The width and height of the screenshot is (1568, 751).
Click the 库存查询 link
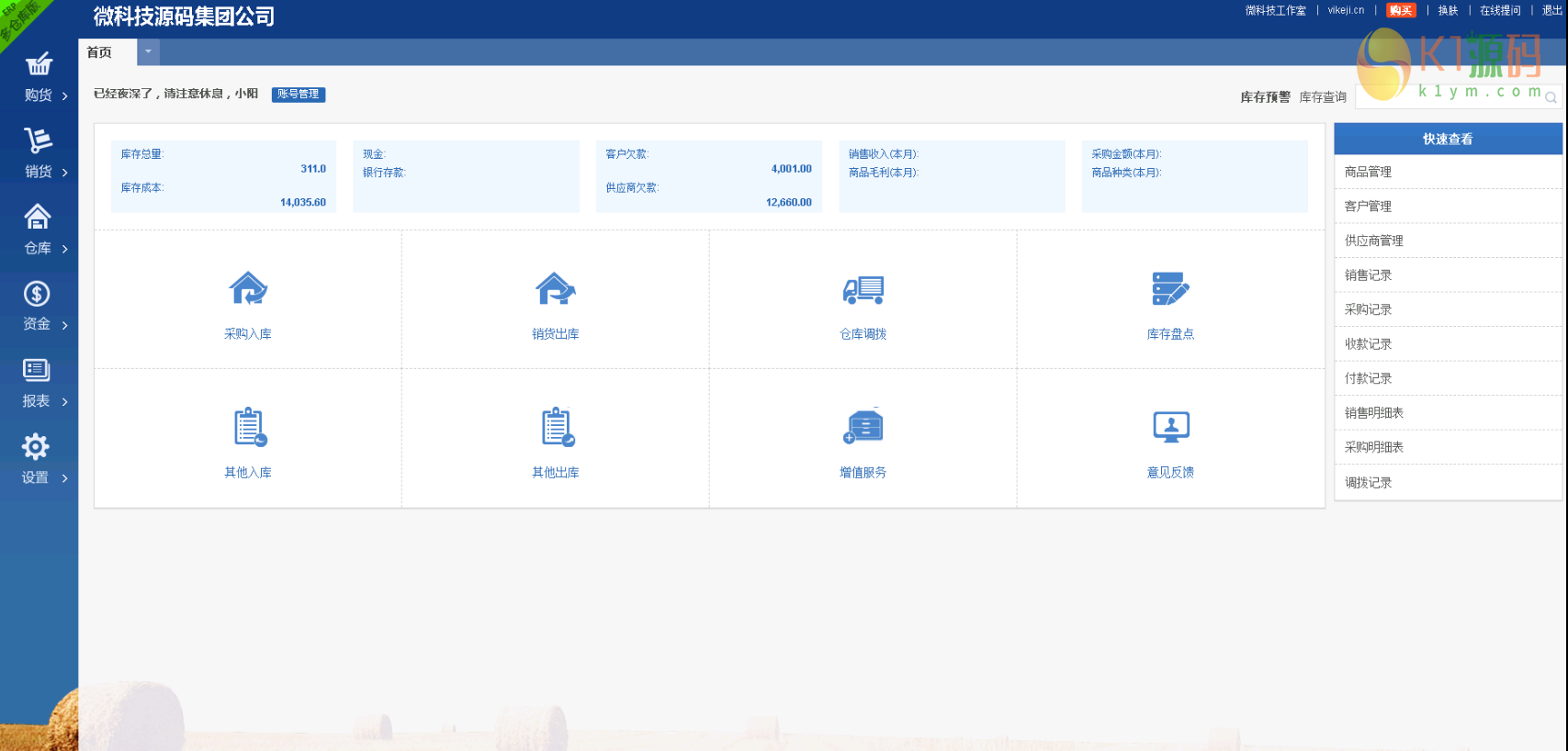1323,97
